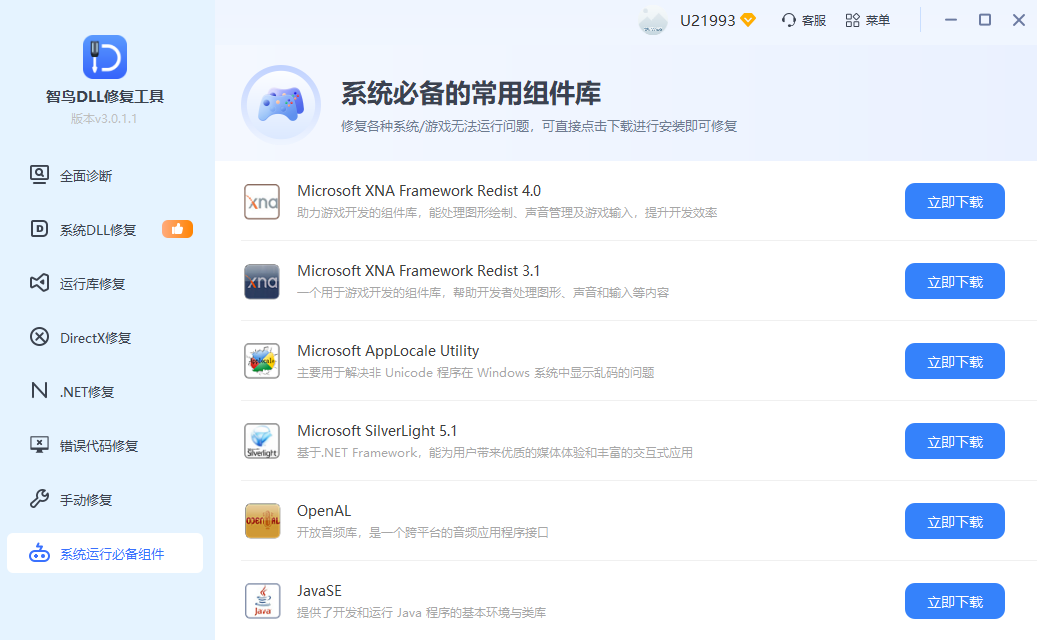The height and width of the screenshot is (640, 1037).
Task: Click the JavaSE coffee cup icon
Action: click(x=262, y=601)
